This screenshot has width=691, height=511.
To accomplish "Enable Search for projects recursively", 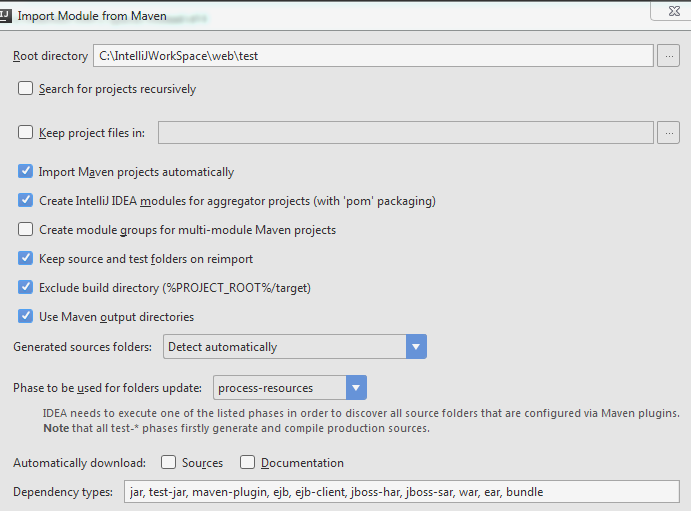I will coord(25,88).
